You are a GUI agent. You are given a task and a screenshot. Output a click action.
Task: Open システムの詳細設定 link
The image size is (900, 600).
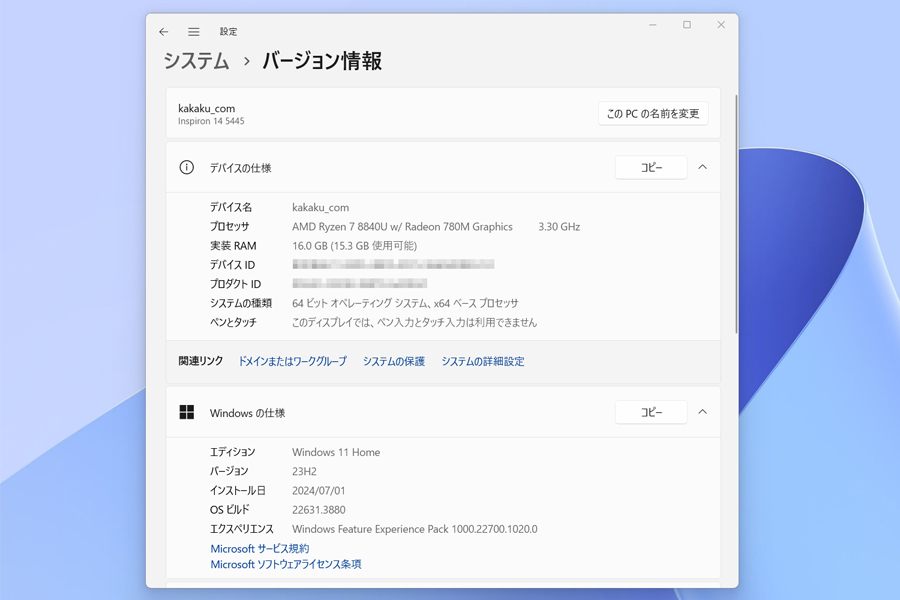[483, 361]
